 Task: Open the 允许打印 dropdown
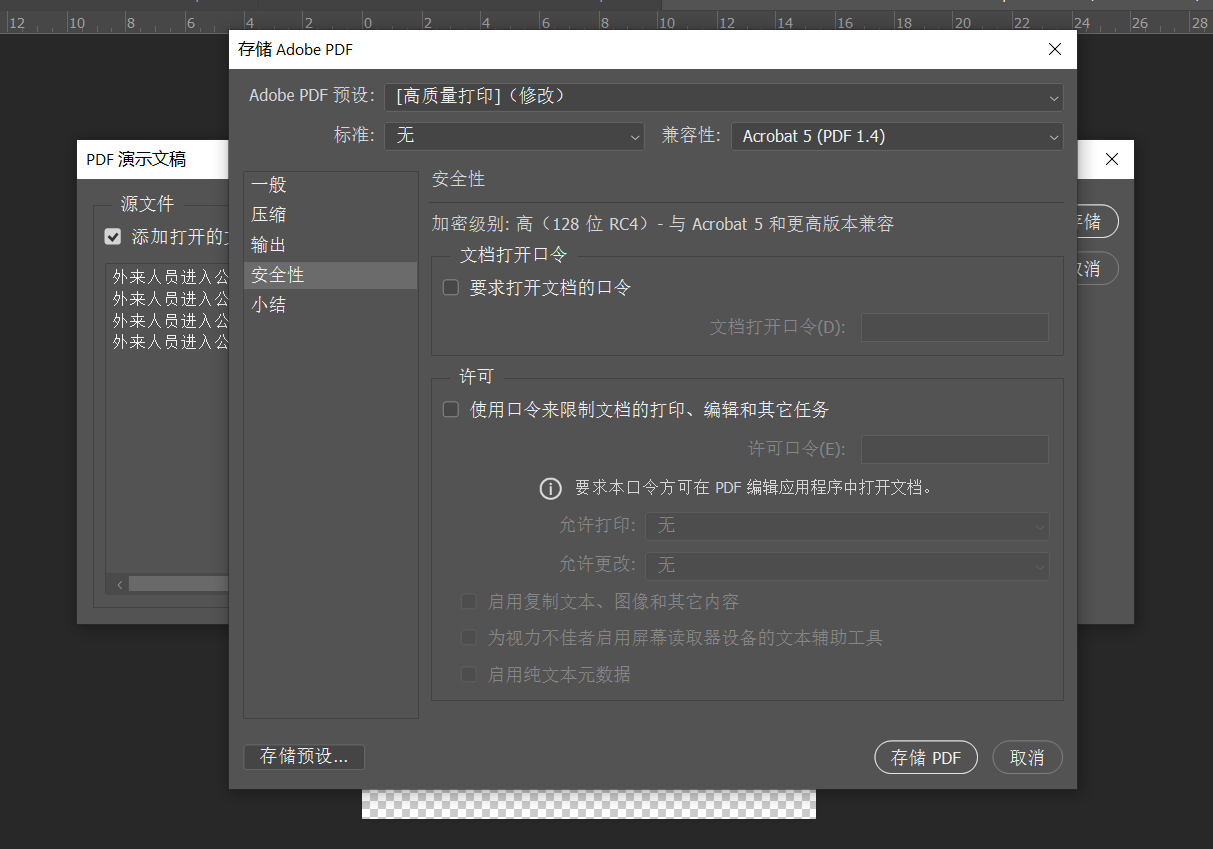coord(848,526)
